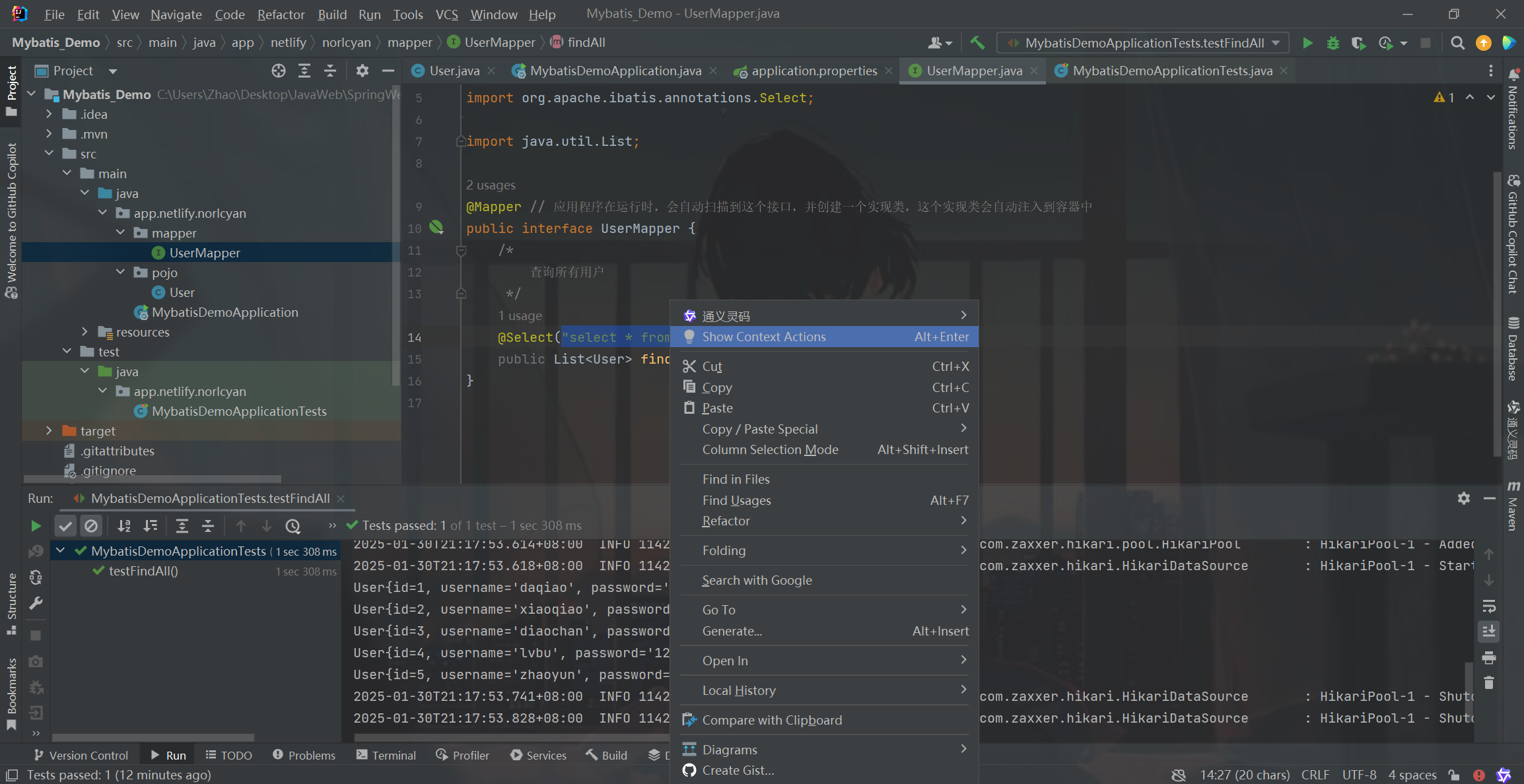Open Project panel settings gear

(362, 71)
